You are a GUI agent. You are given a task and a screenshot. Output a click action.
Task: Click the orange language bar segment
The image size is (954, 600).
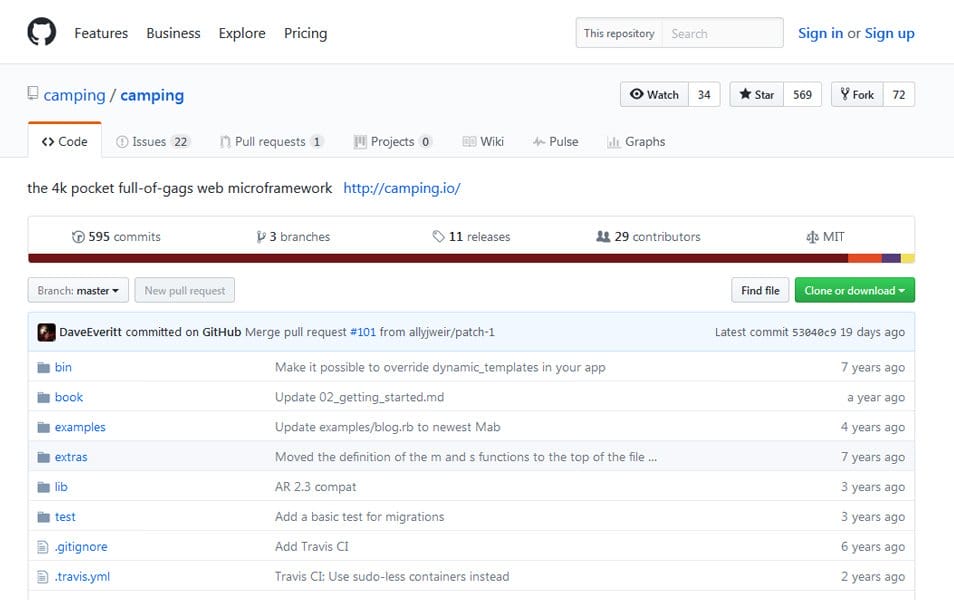tap(865, 258)
